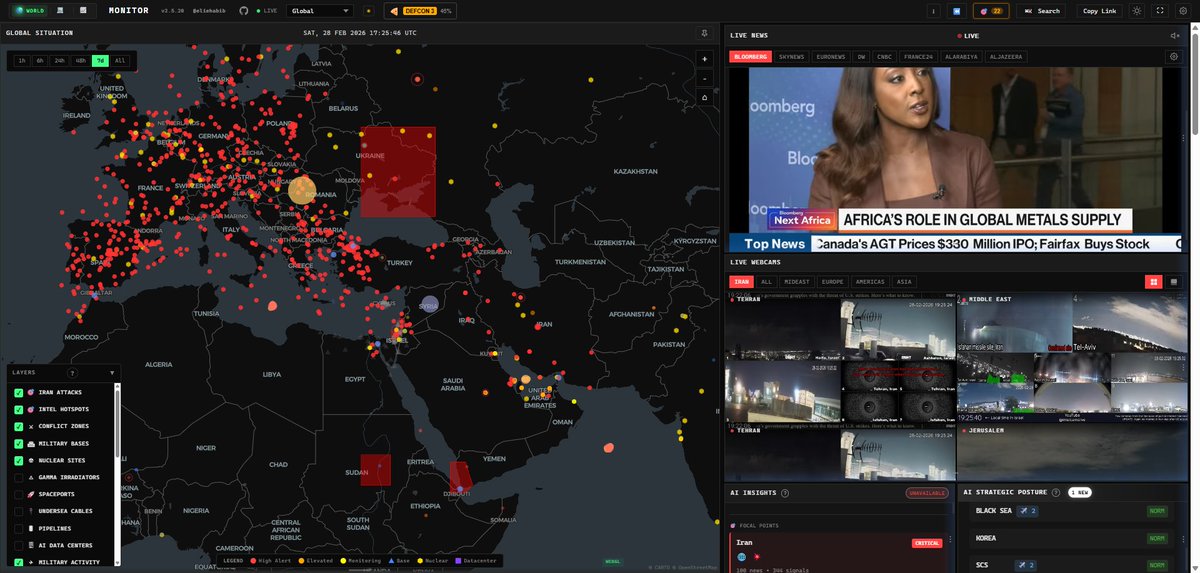
Task: Click the Ukraine red conflict zone
Action: [x=398, y=172]
